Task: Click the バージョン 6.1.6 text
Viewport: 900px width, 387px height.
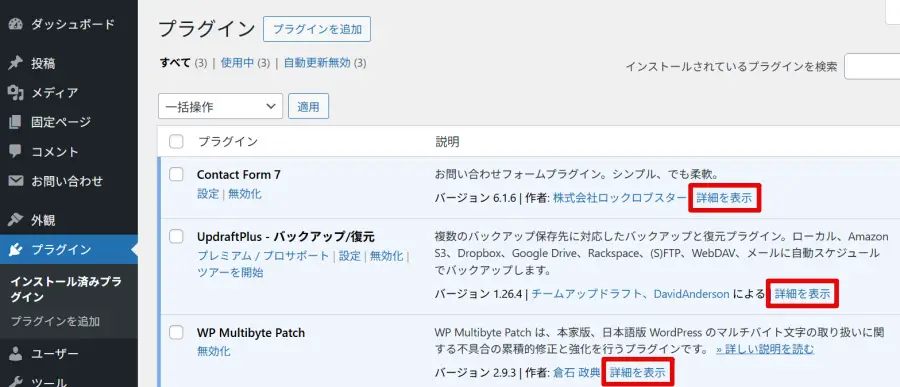Action: pos(476,198)
